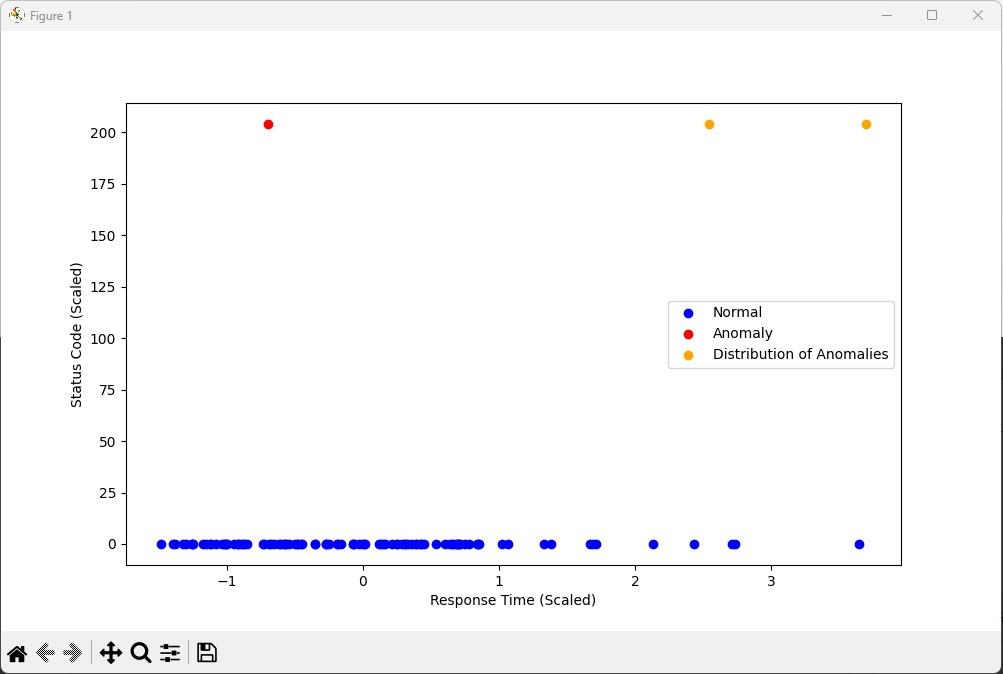Go forward to next view

pyautogui.click(x=73, y=653)
